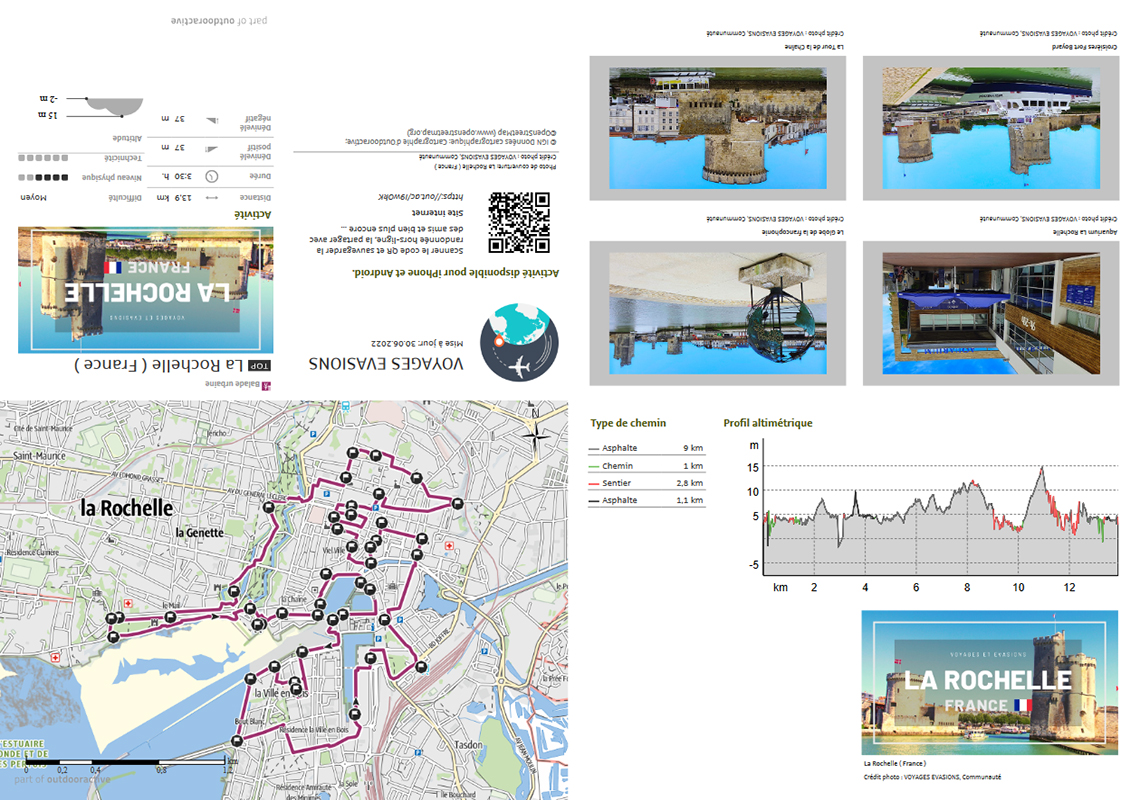Select the "Site internet" label

click(438, 212)
